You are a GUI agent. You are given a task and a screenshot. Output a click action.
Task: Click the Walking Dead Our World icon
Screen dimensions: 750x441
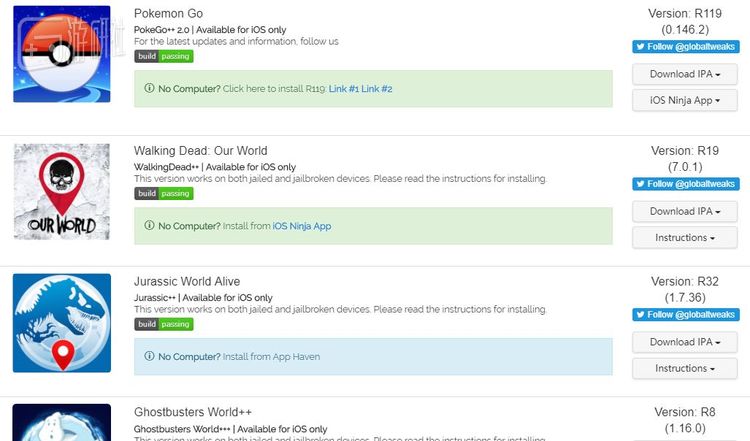pyautogui.click(x=62, y=190)
